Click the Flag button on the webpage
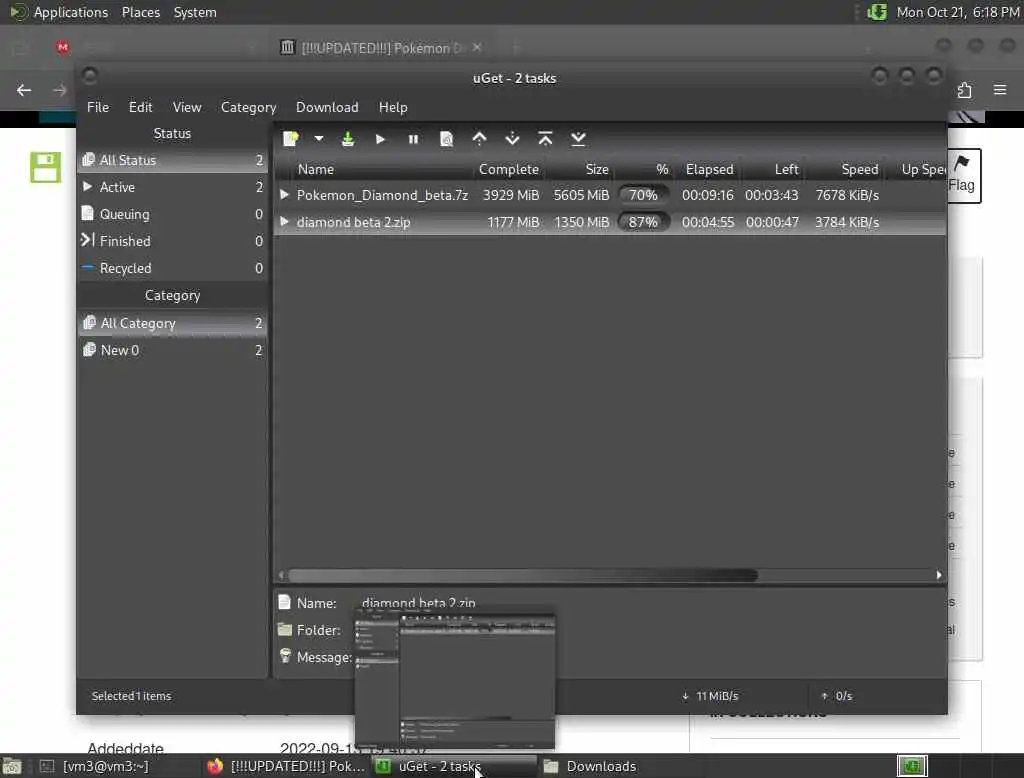The width and height of the screenshot is (1024, 778). (x=964, y=175)
